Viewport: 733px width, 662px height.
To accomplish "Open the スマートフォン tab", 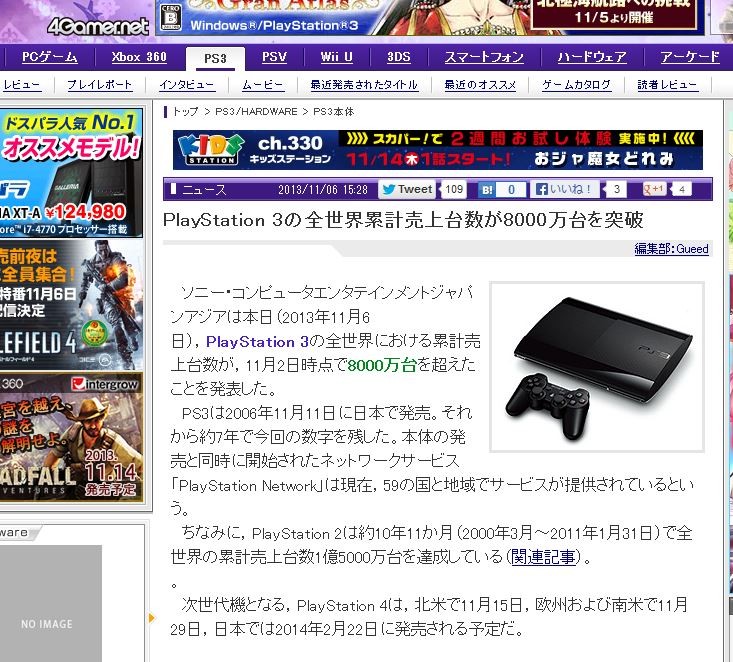I will pyautogui.click(x=484, y=57).
